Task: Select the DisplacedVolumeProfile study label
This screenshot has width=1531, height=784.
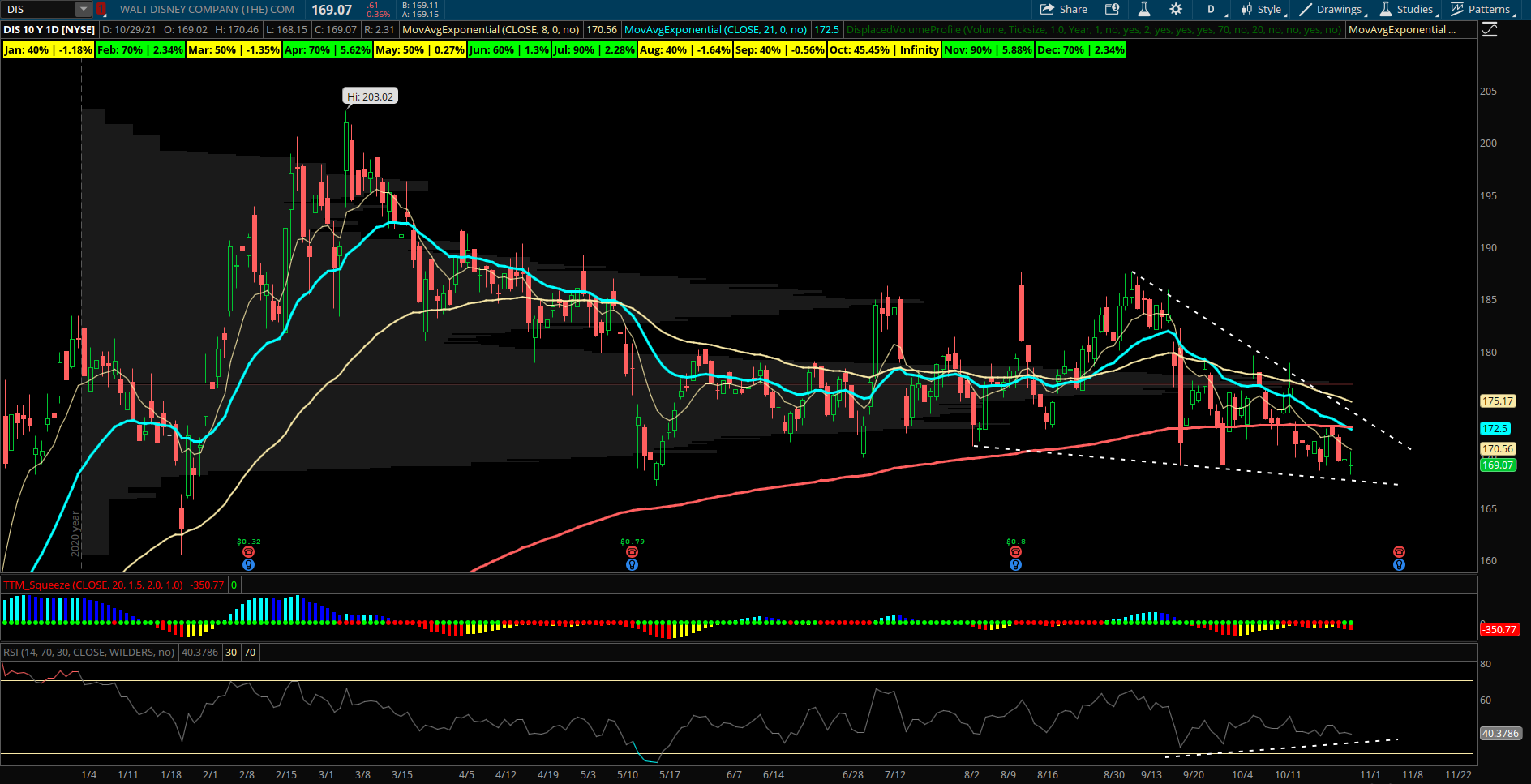Action: pyautogui.click(x=1094, y=29)
